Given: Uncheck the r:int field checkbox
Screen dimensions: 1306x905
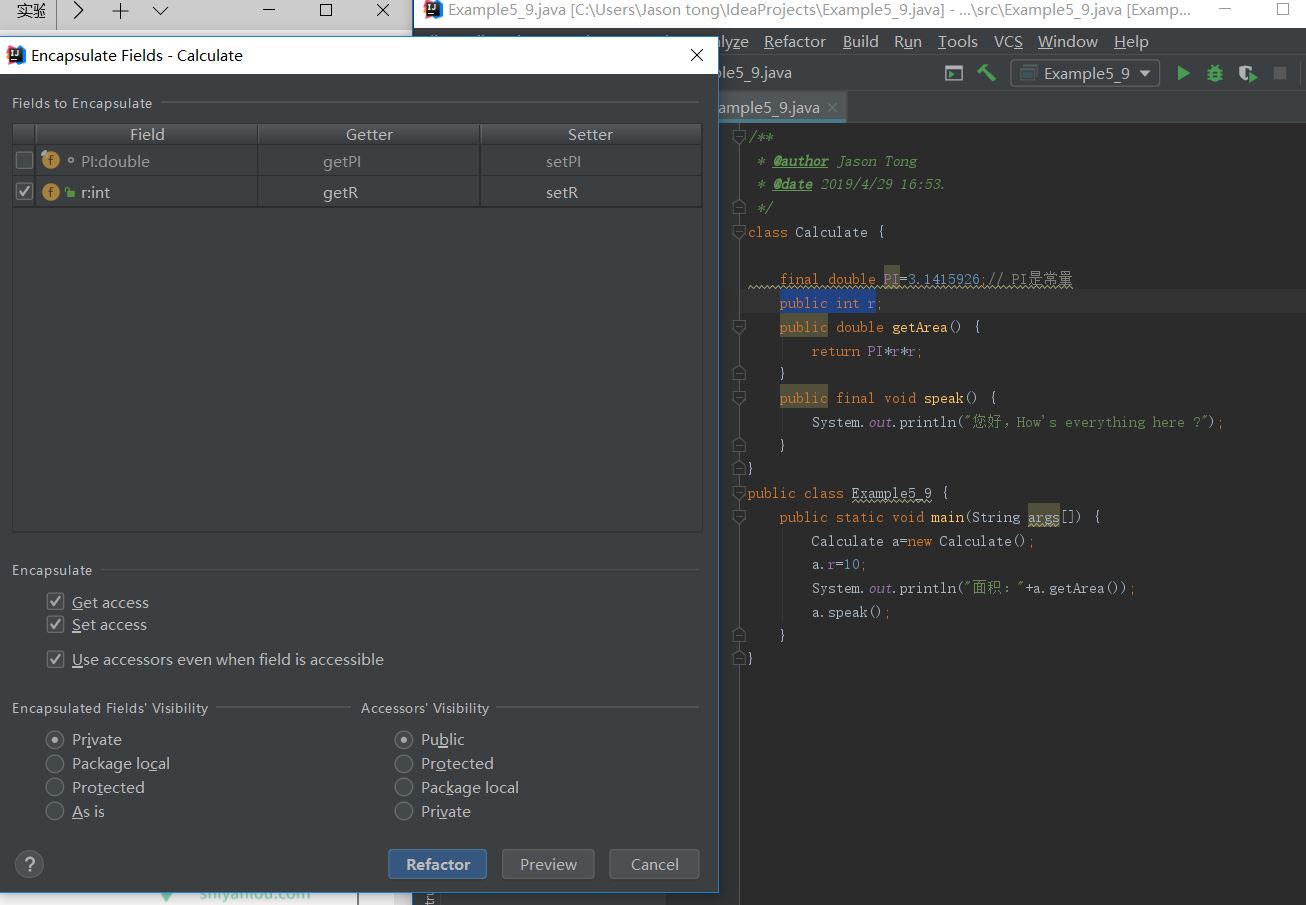Looking at the screenshot, I should pyautogui.click(x=24, y=192).
